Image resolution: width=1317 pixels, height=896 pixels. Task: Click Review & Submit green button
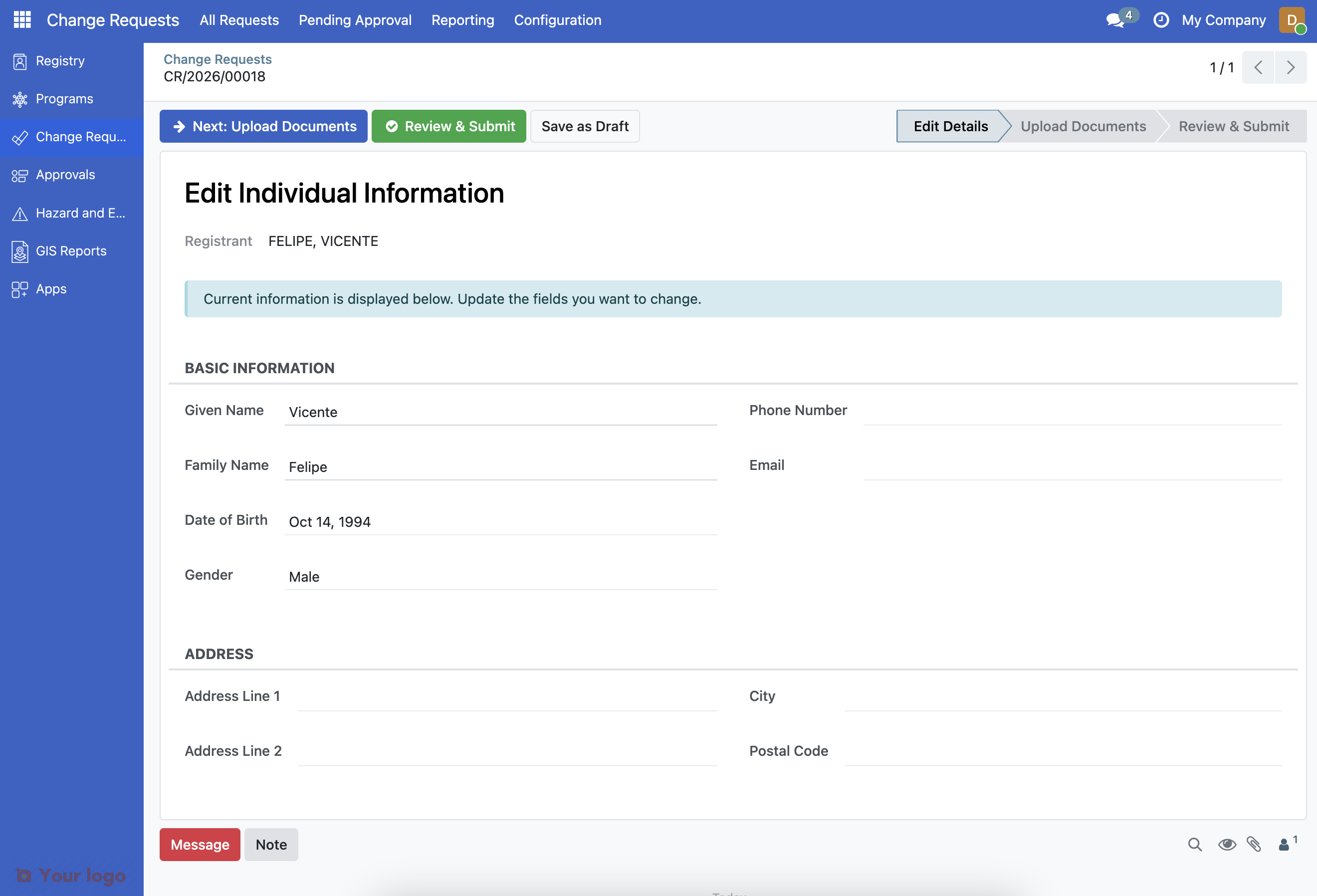point(449,126)
